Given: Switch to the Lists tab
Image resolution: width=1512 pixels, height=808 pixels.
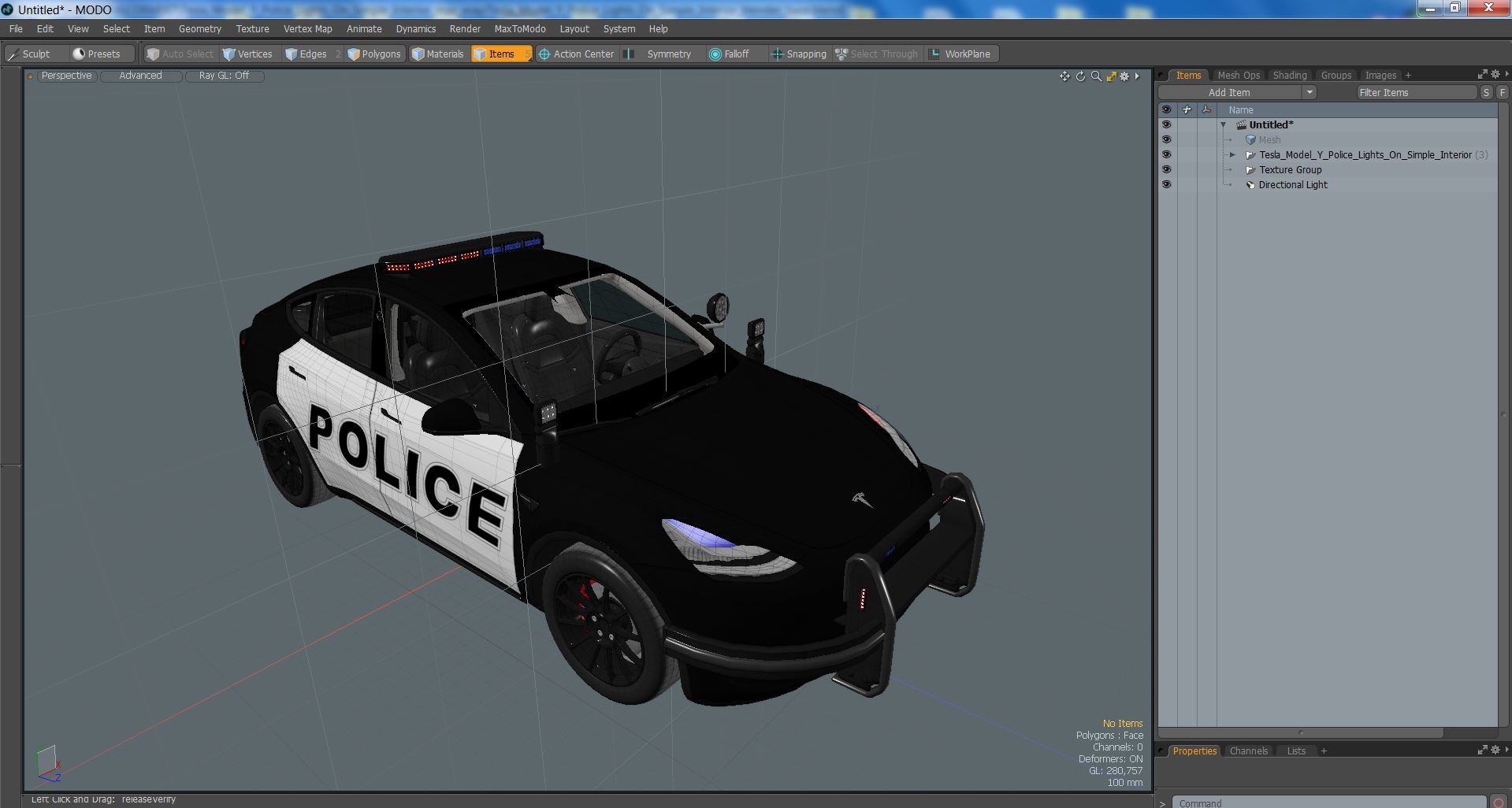Looking at the screenshot, I should [x=1296, y=751].
